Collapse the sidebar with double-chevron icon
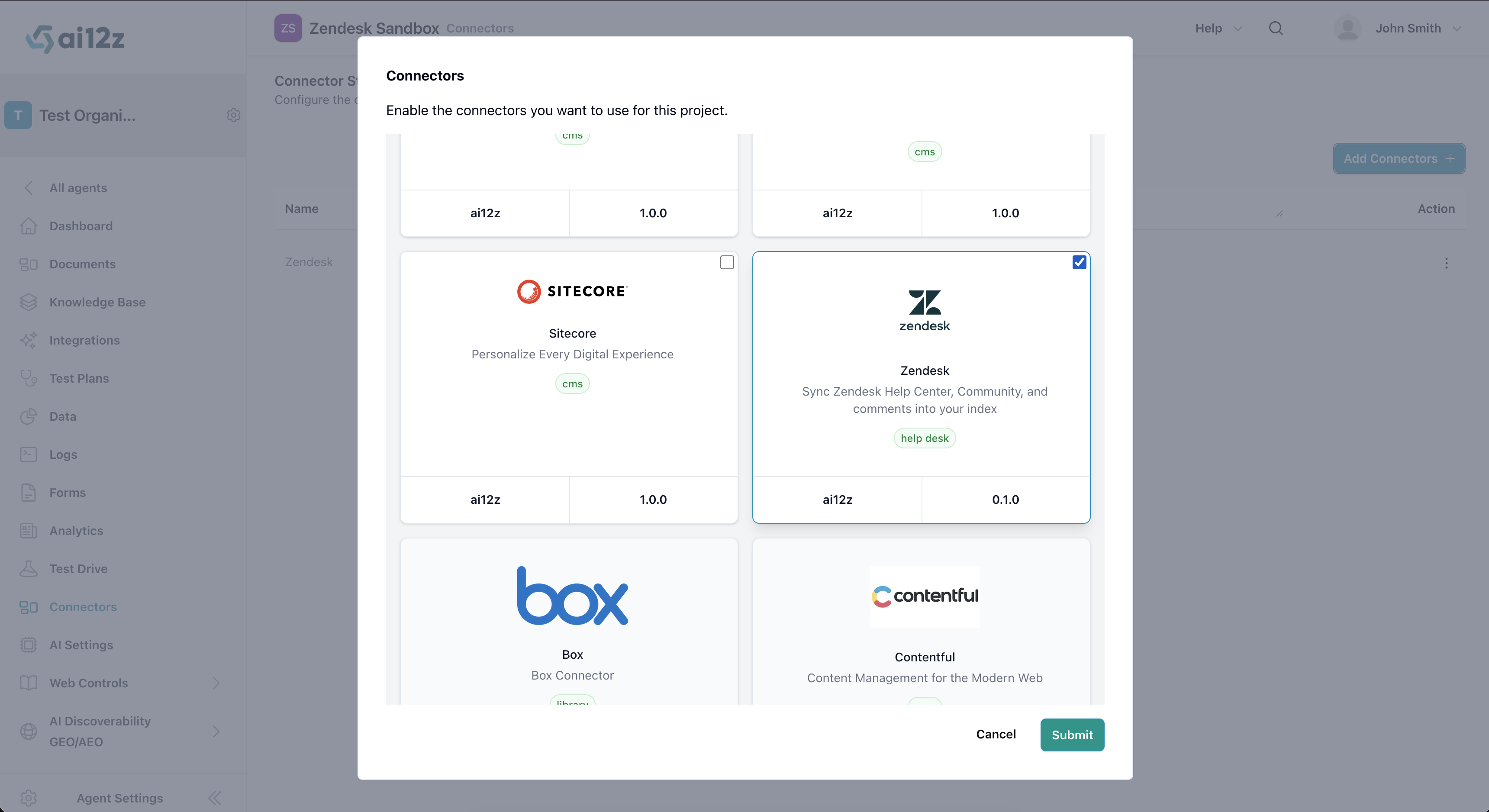The width and height of the screenshot is (1489, 812). pyautogui.click(x=215, y=798)
